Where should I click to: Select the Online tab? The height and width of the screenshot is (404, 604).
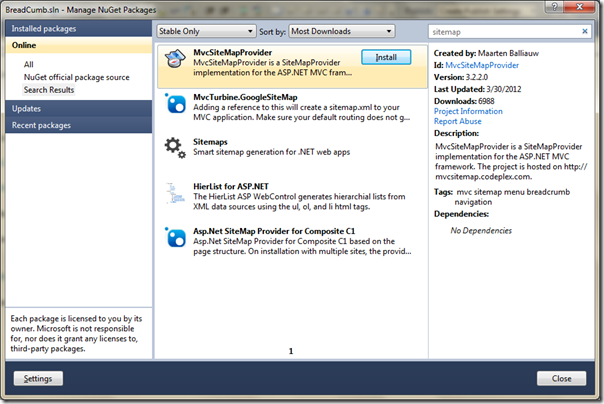pyautogui.click(x=79, y=45)
